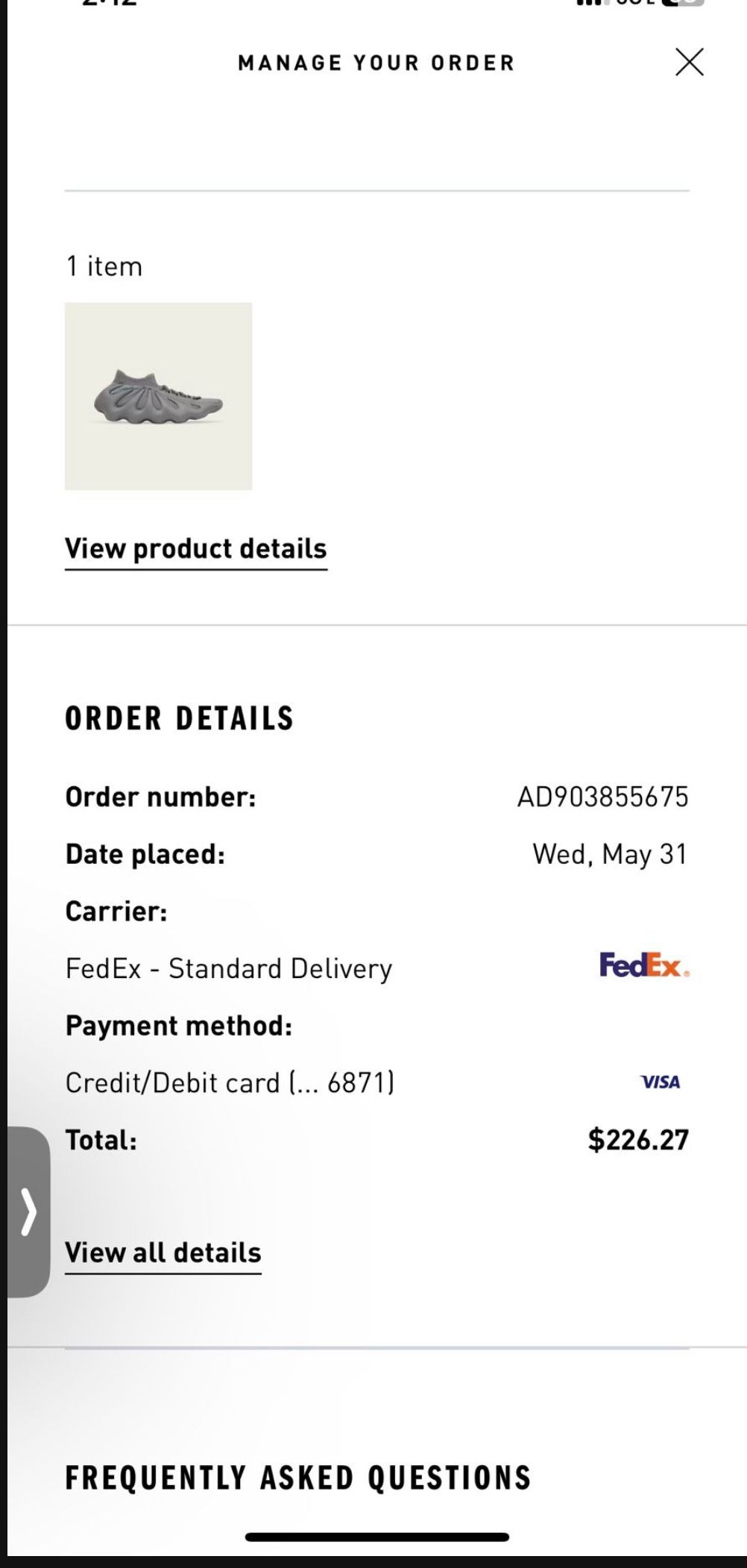Click the Total amount $226.27
This screenshot has width=747, height=1568.
pyautogui.click(x=639, y=1139)
